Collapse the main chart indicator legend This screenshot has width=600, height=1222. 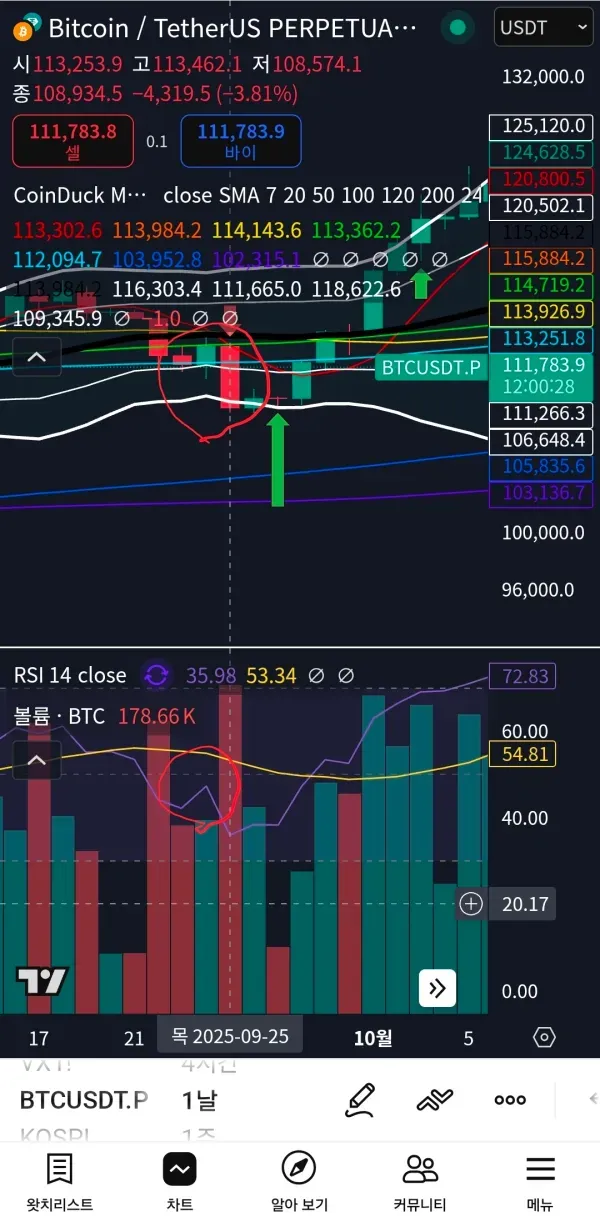36,356
